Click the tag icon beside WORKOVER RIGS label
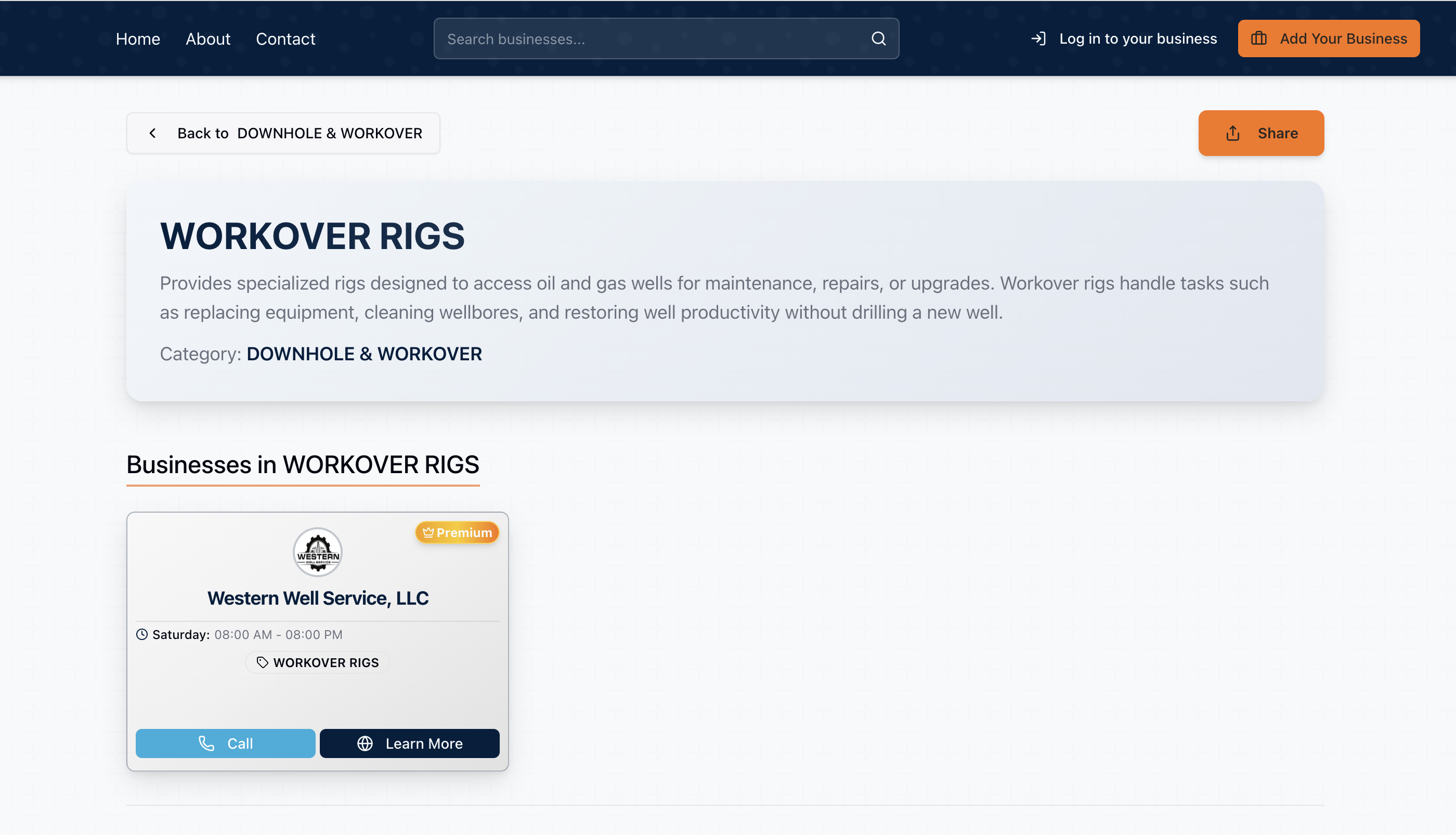The image size is (1456, 835). (263, 662)
